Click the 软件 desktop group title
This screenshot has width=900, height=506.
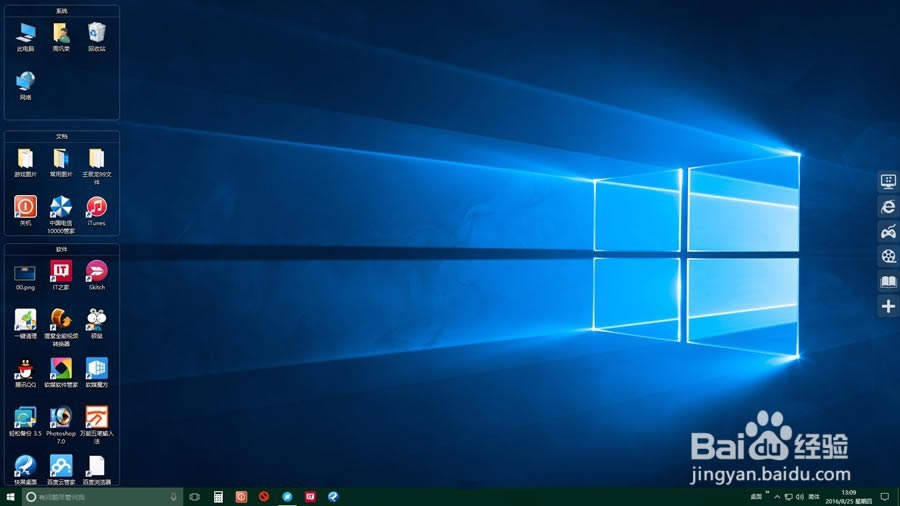[62, 250]
